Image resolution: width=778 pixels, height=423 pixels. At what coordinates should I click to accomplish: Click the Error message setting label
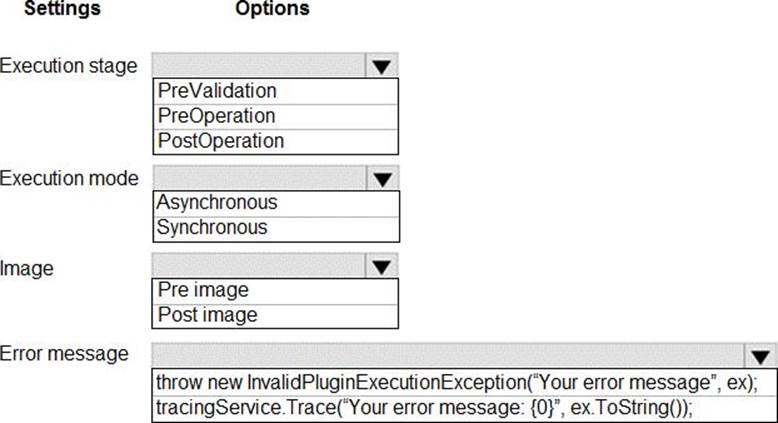64,353
